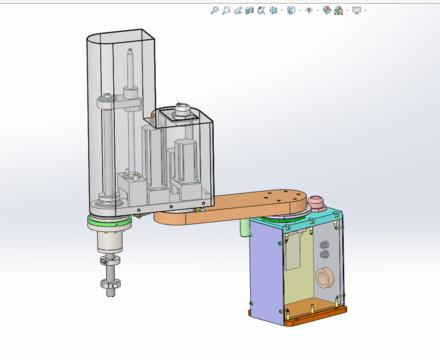Select the Zoom to Area tool

pos(226,10)
